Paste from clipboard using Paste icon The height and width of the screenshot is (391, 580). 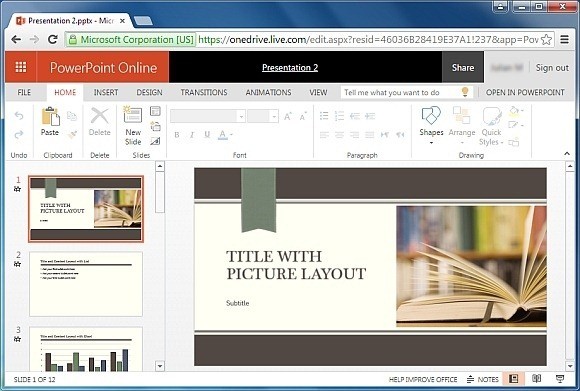click(50, 121)
